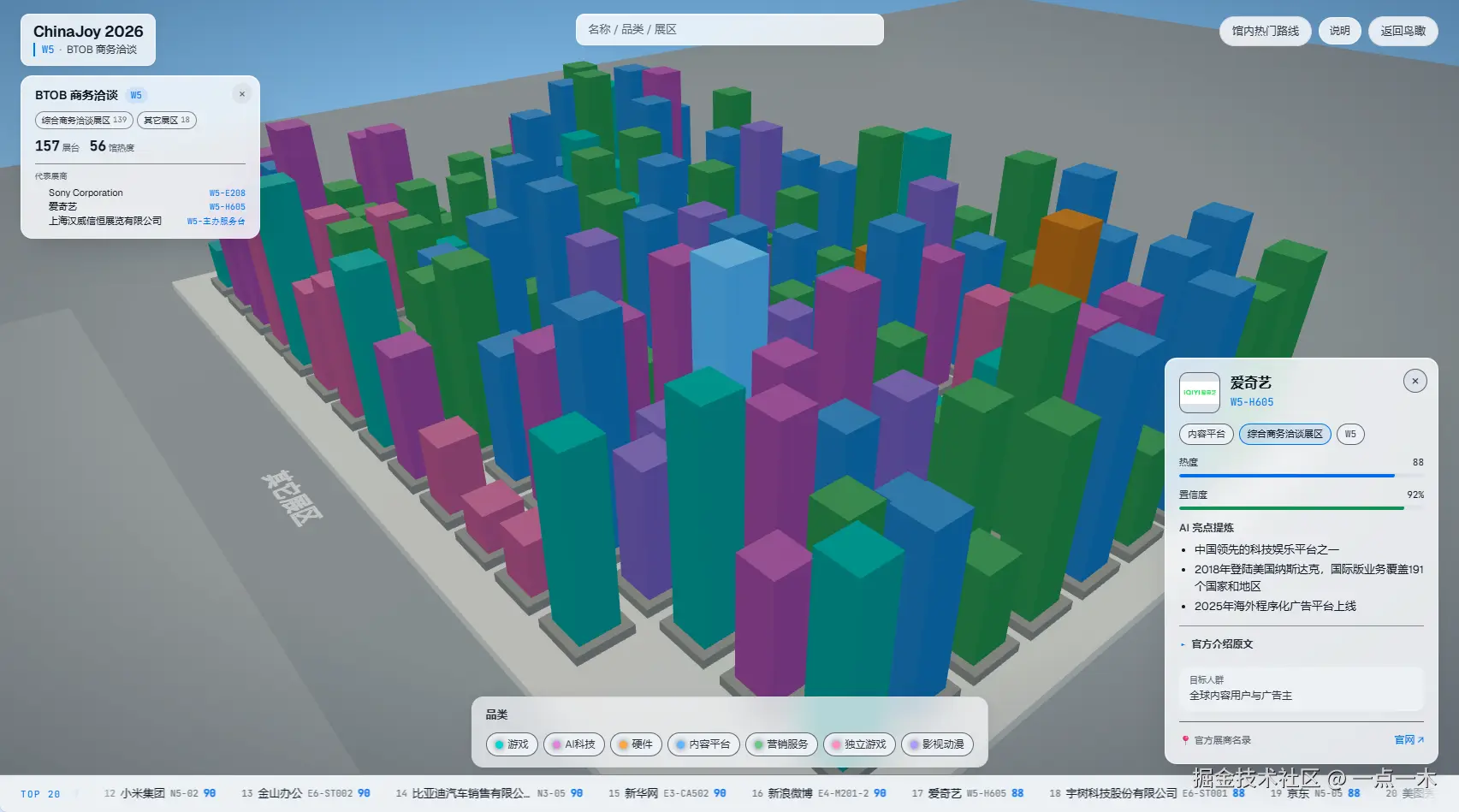This screenshot has height=812, width=1459.
Task: Toggle the 营销服务 category filter
Action: [x=781, y=744]
